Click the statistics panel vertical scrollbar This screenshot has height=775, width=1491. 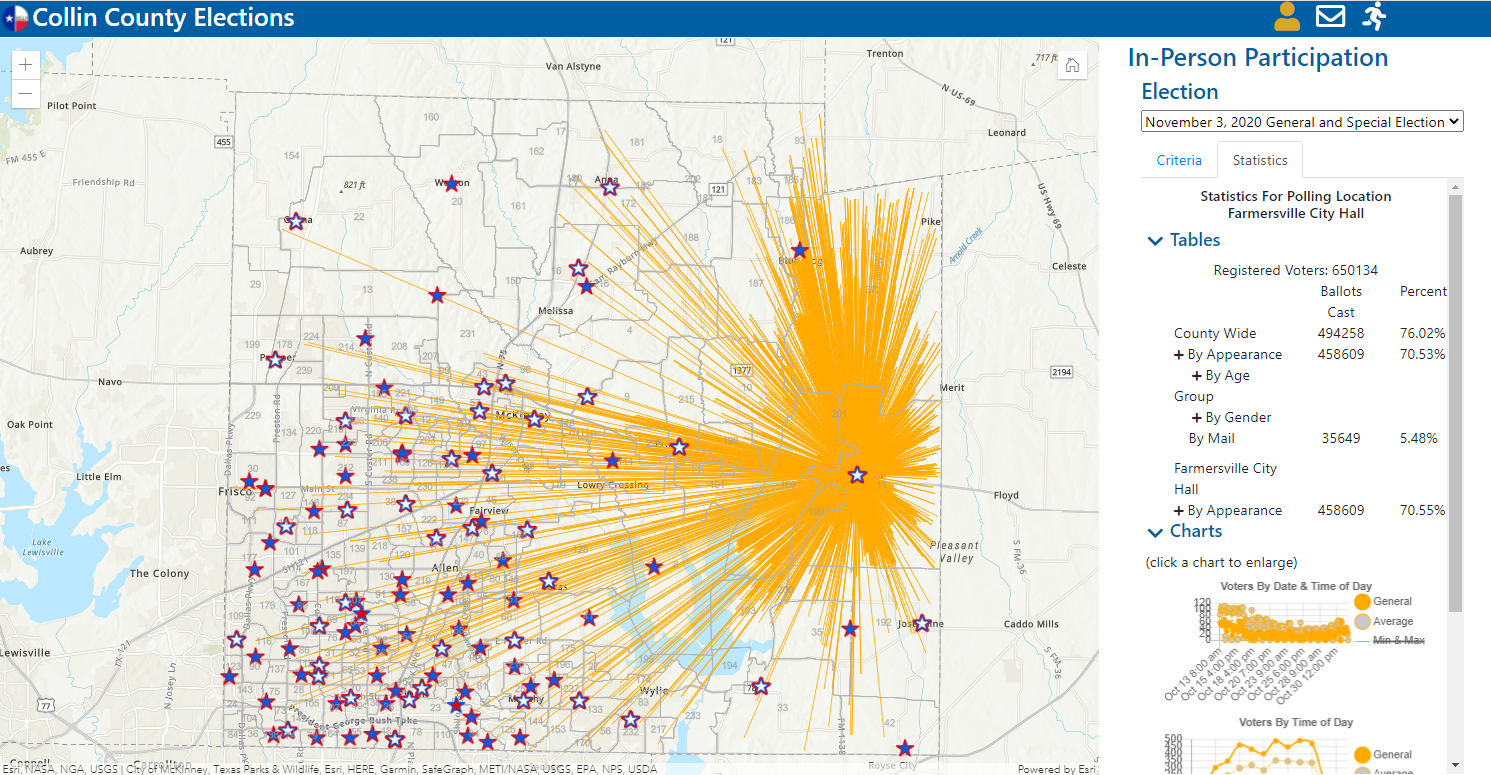(x=1456, y=404)
